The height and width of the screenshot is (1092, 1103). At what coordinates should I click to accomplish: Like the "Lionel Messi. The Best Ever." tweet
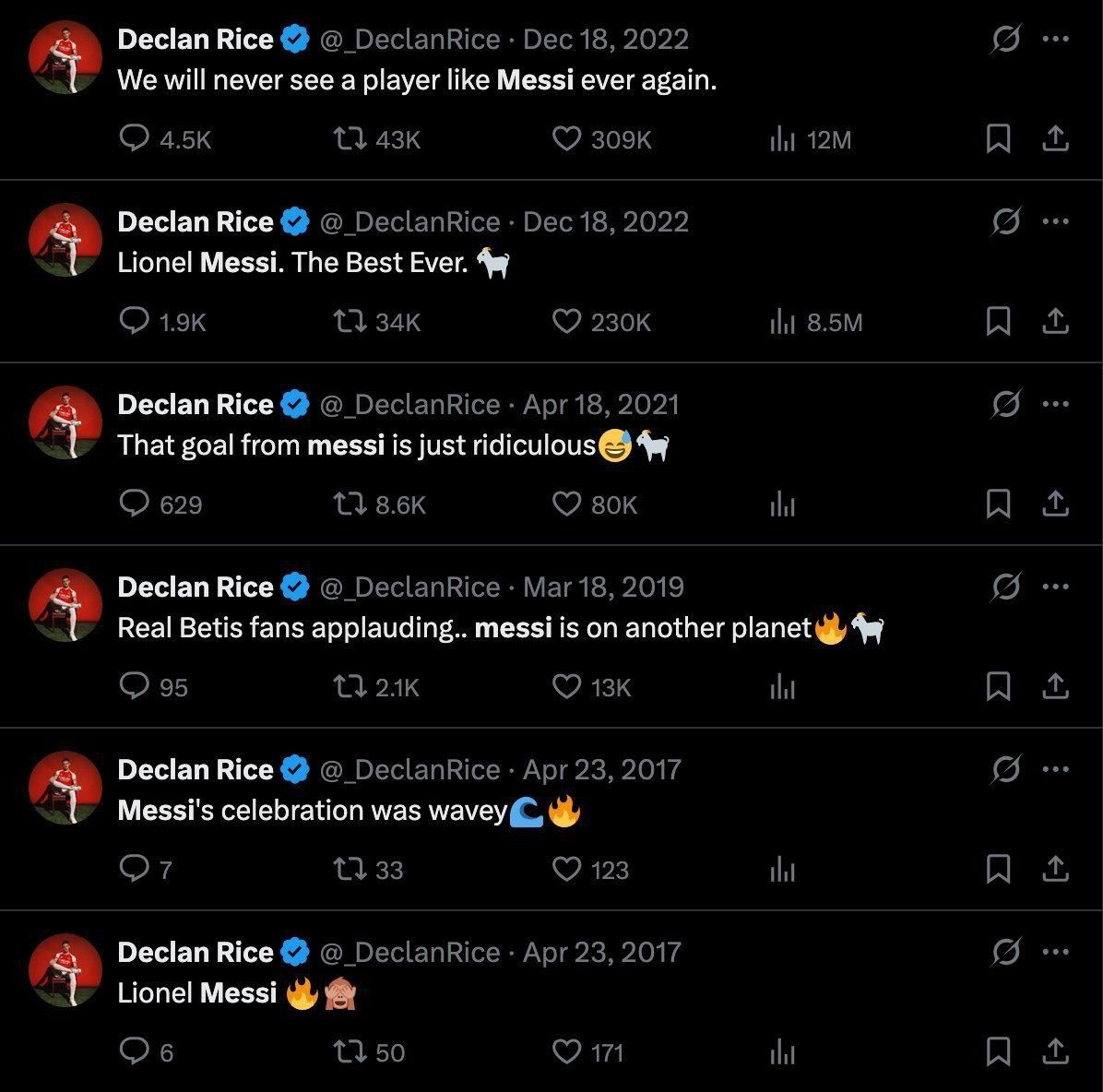coord(566,322)
